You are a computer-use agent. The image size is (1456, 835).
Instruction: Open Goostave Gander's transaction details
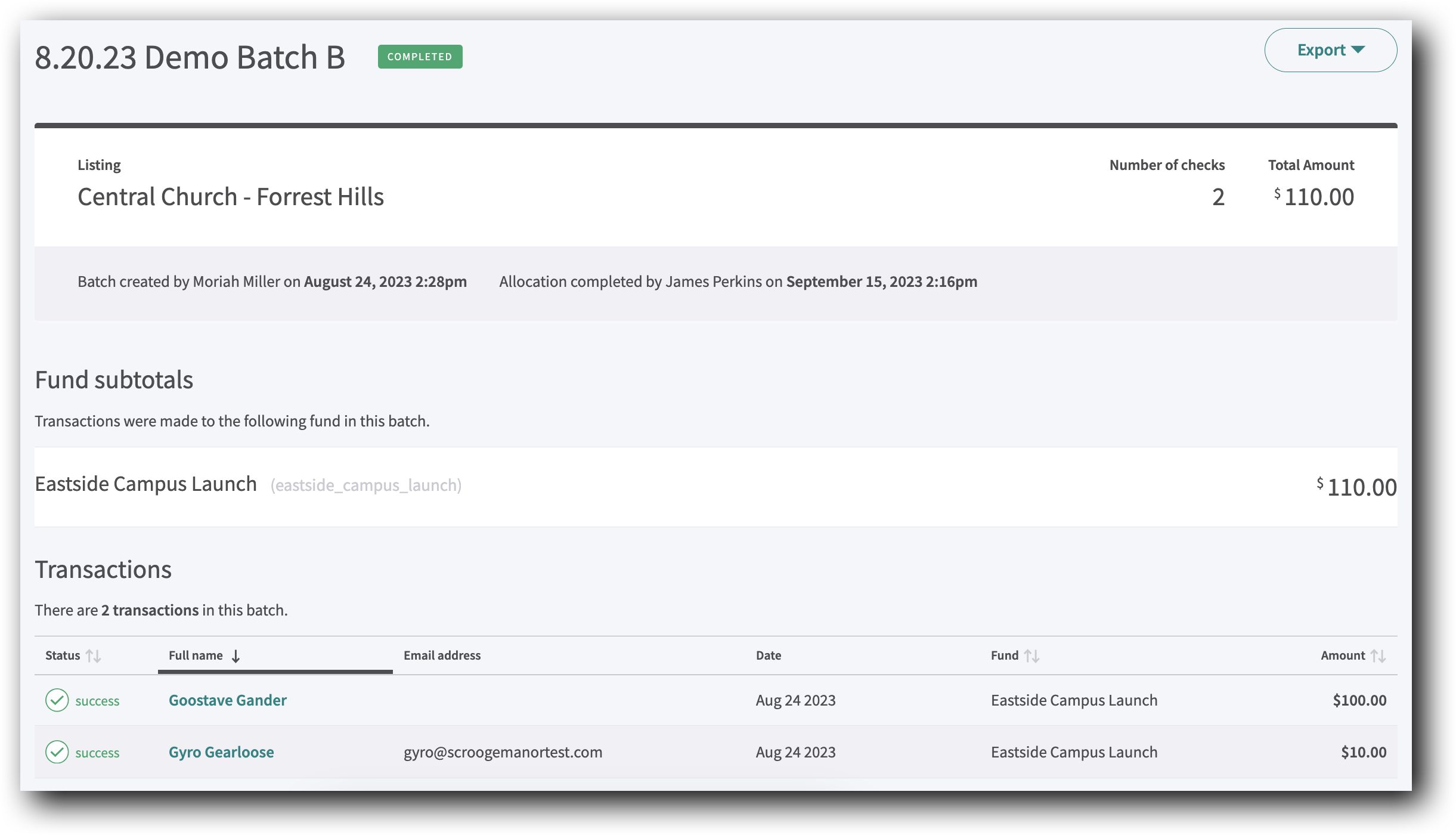(227, 700)
